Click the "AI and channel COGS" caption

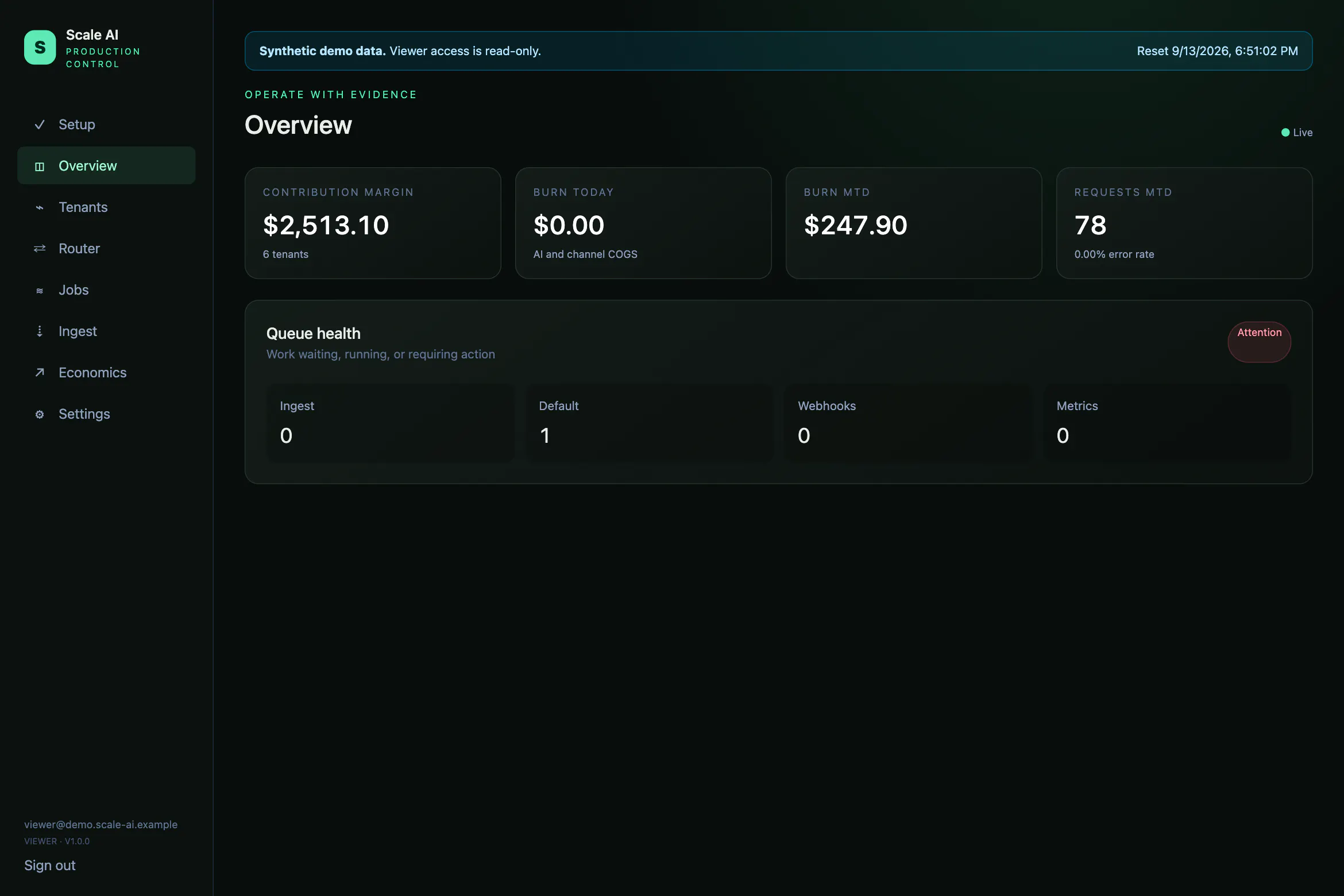tap(585, 254)
